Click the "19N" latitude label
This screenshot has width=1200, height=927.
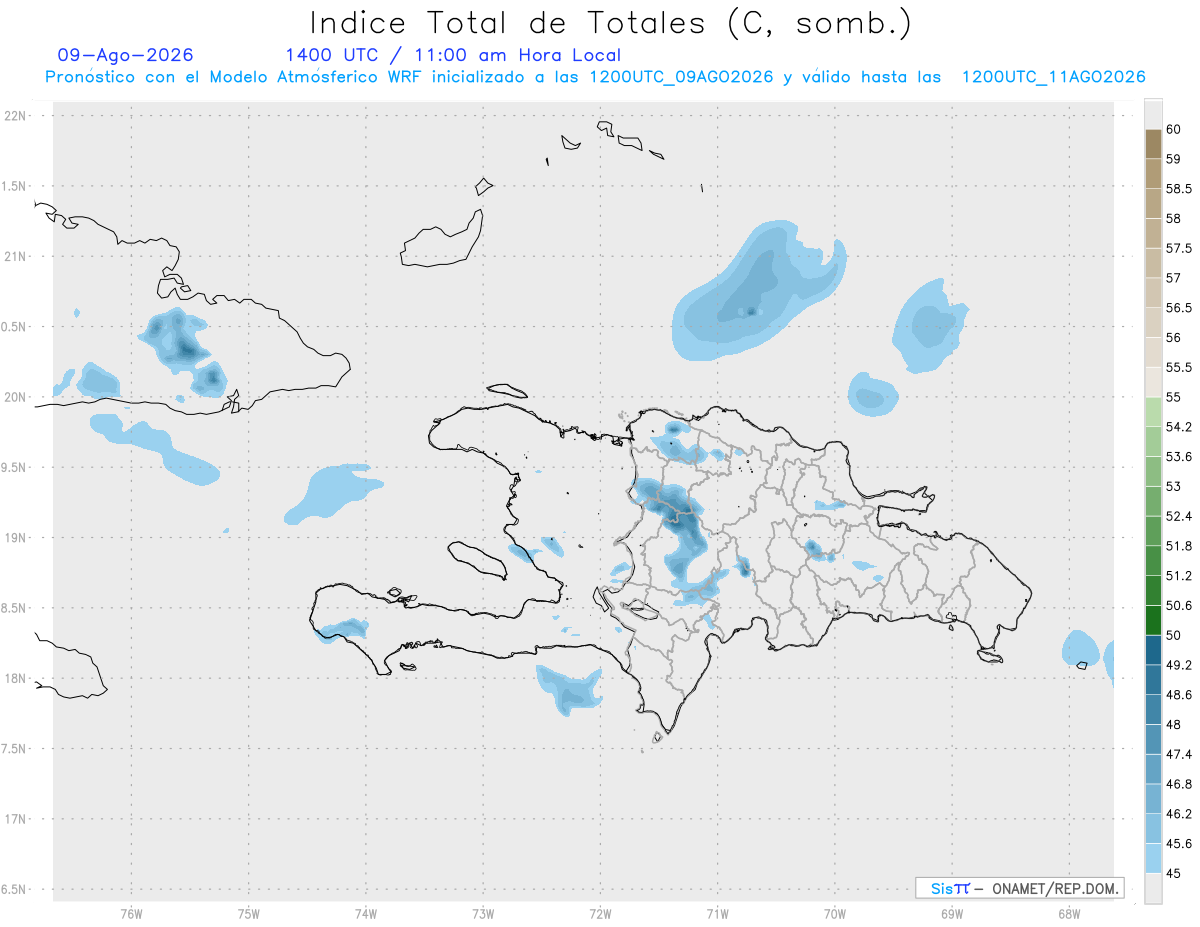pyautogui.click(x=17, y=538)
